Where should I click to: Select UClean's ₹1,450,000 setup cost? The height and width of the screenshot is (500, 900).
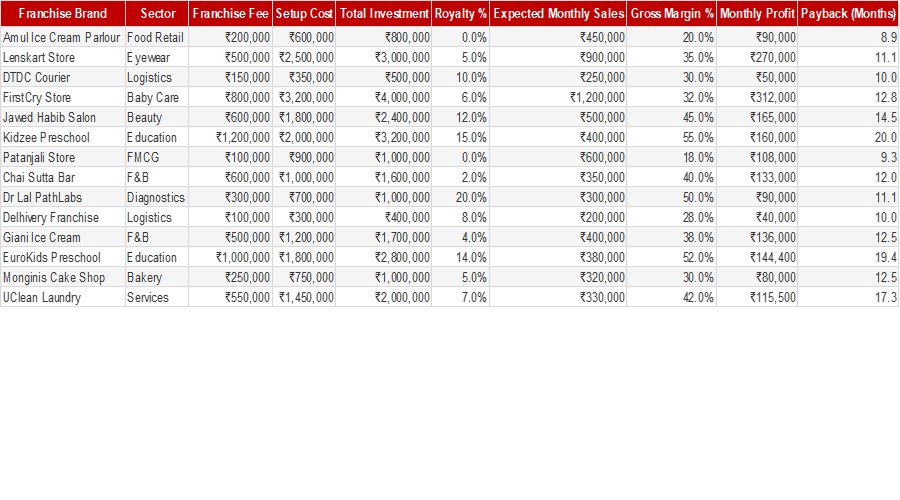coord(304,297)
